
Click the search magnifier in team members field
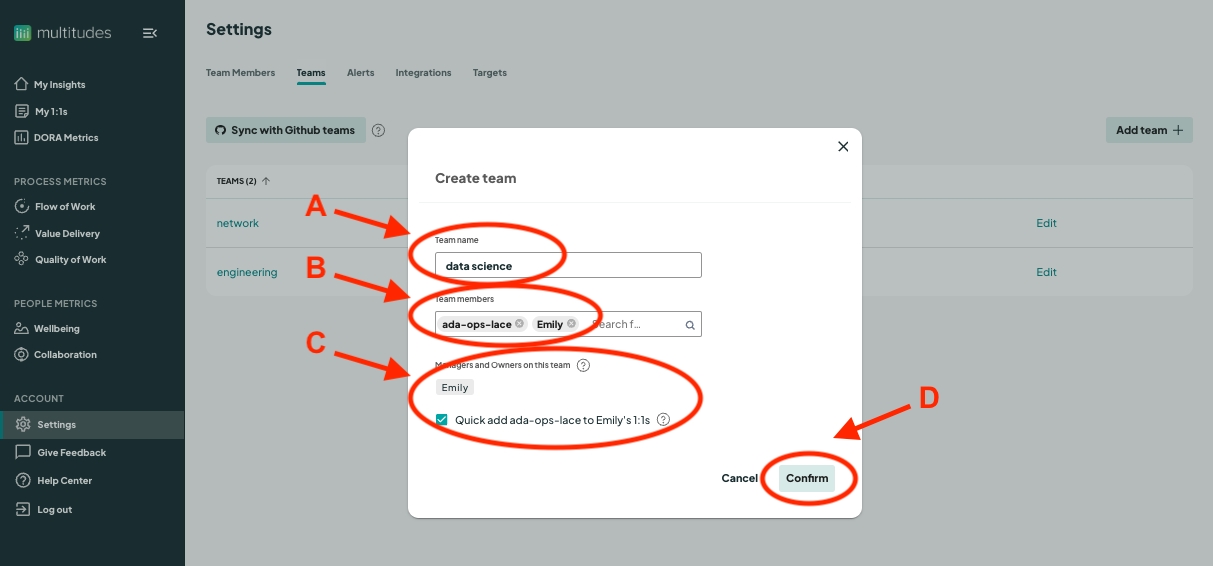coord(690,325)
